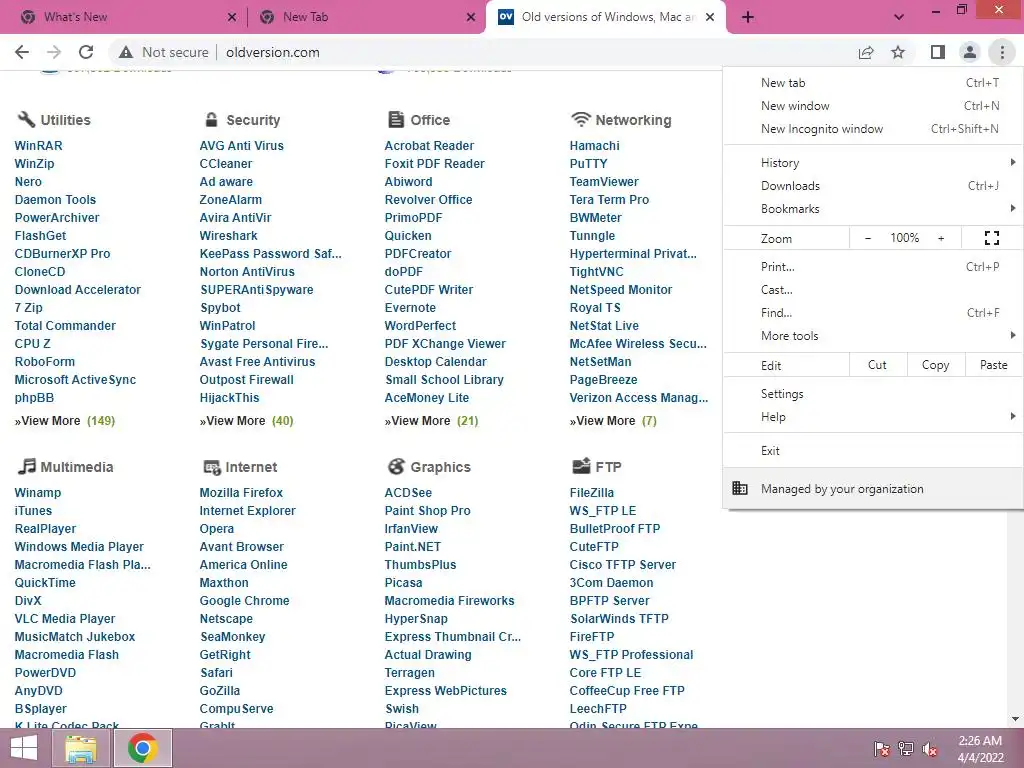The height and width of the screenshot is (768, 1024).
Task: Expand the Bookmarks submenu
Action: click(x=873, y=209)
